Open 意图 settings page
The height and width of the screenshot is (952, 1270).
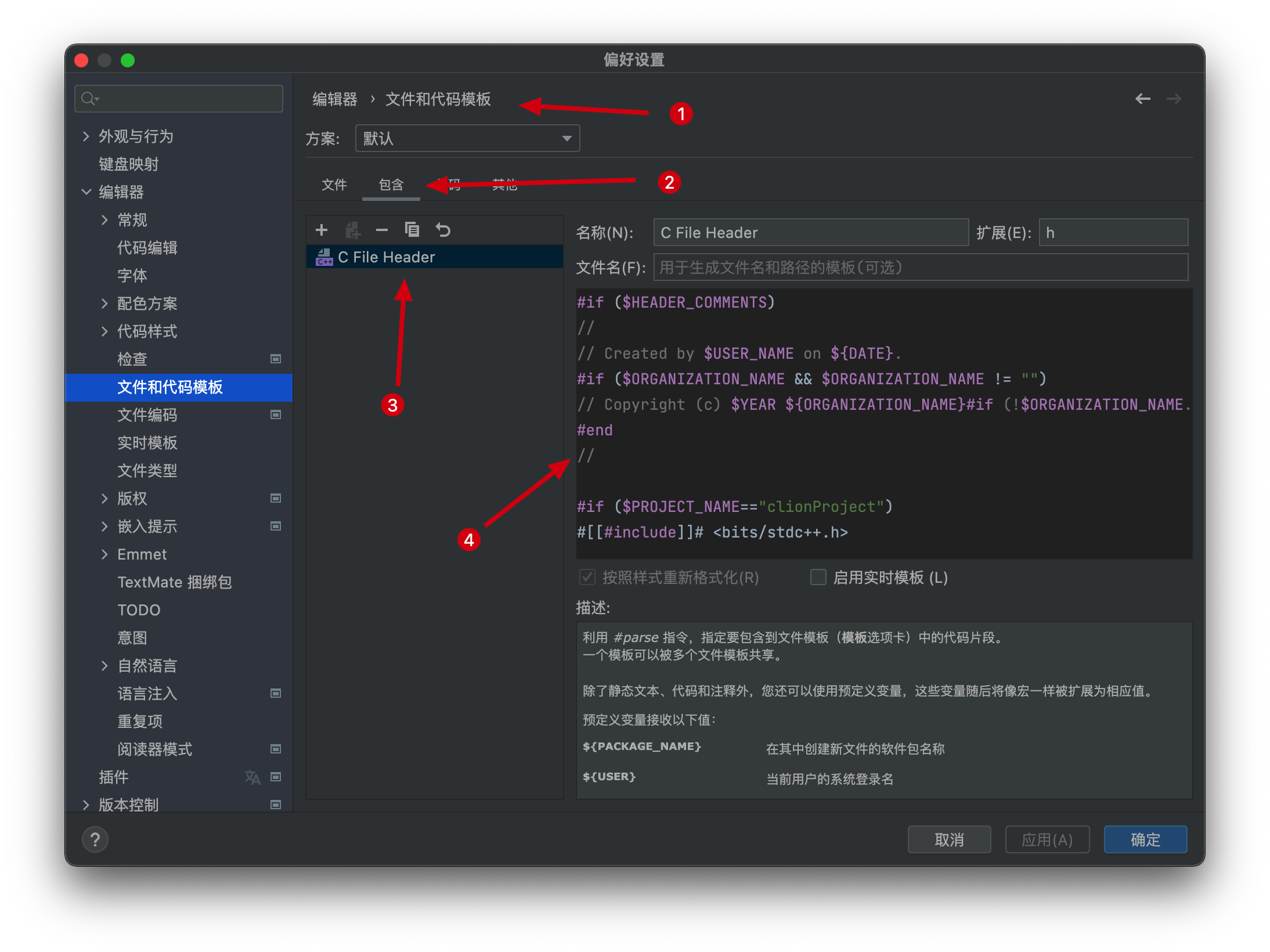click(179, 638)
